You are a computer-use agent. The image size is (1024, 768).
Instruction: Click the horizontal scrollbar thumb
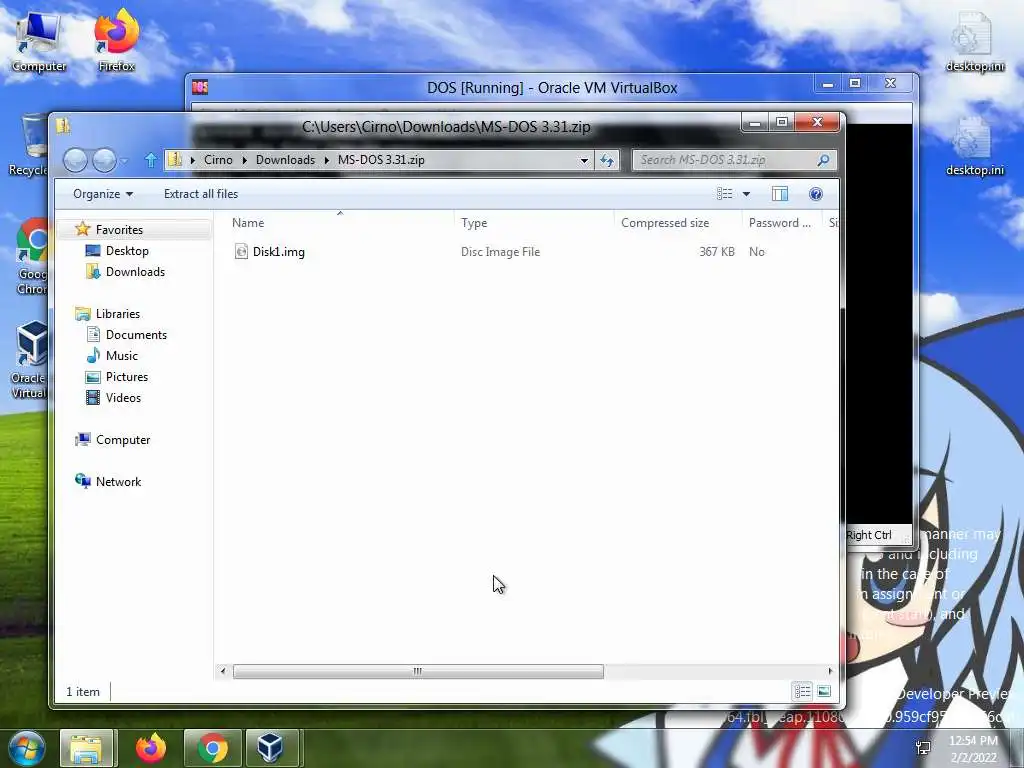418,671
